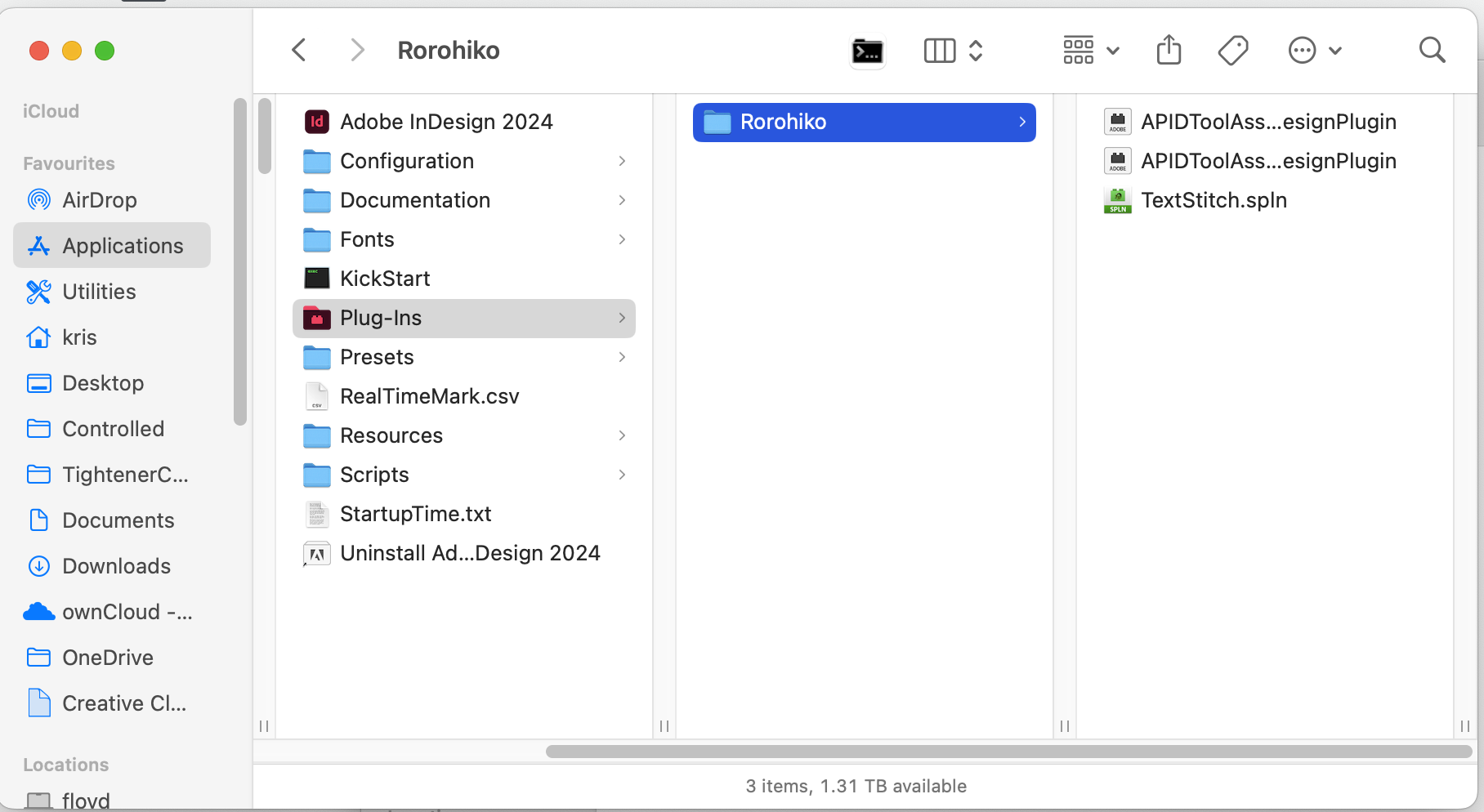The image size is (1484, 812).
Task: Go back with the back arrow
Action: [x=299, y=51]
